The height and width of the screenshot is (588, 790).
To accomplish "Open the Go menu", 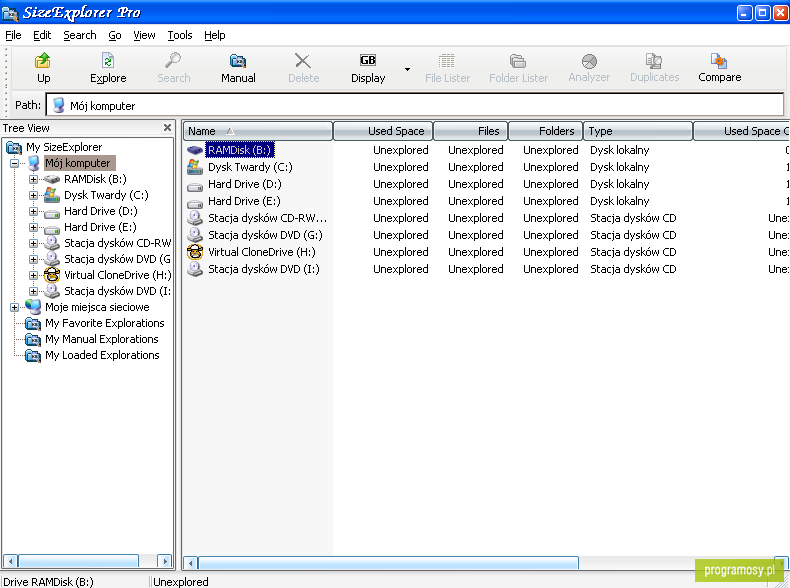I will click(x=115, y=35).
